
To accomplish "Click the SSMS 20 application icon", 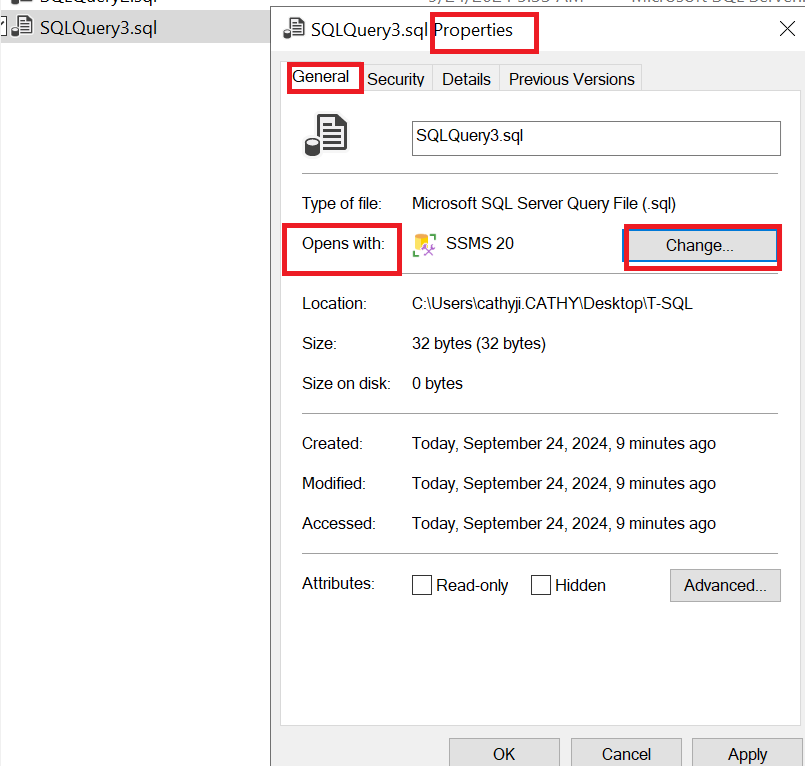I will (425, 244).
